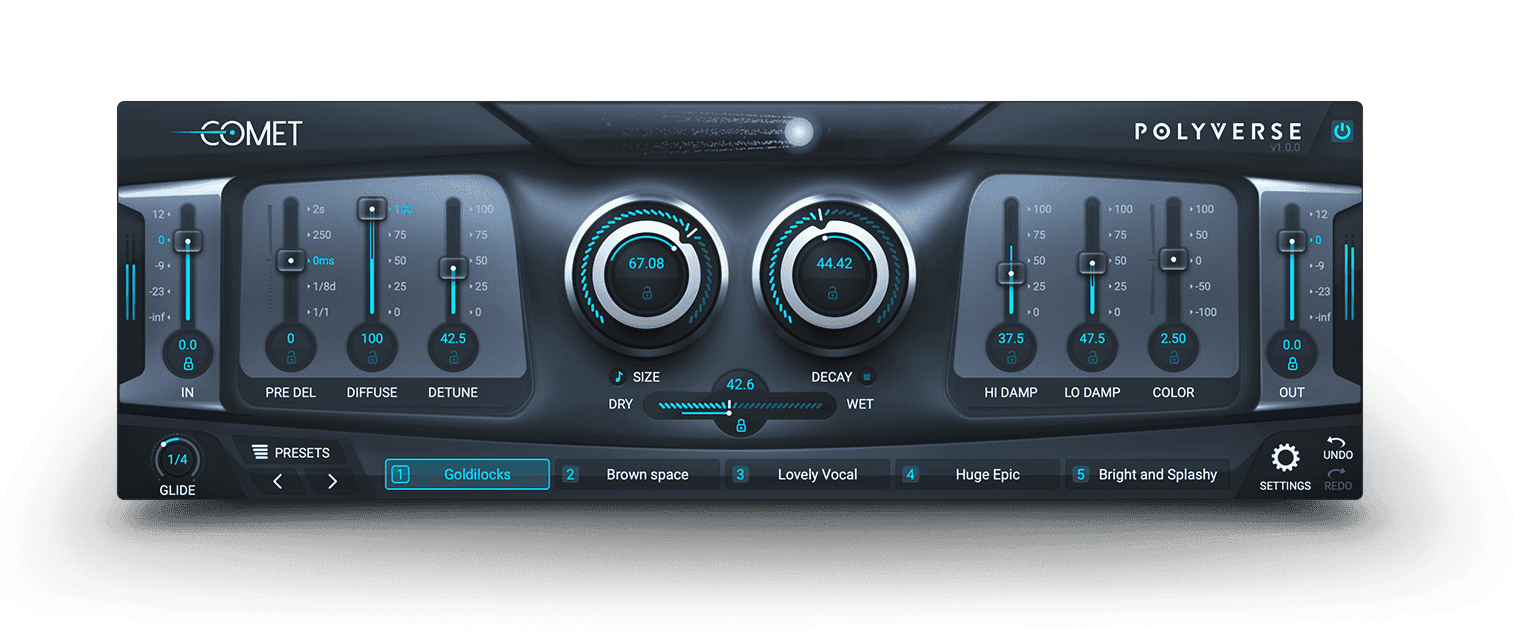Toggle the lock under the Size knob
The width and height of the screenshot is (1522, 640).
pos(646,293)
